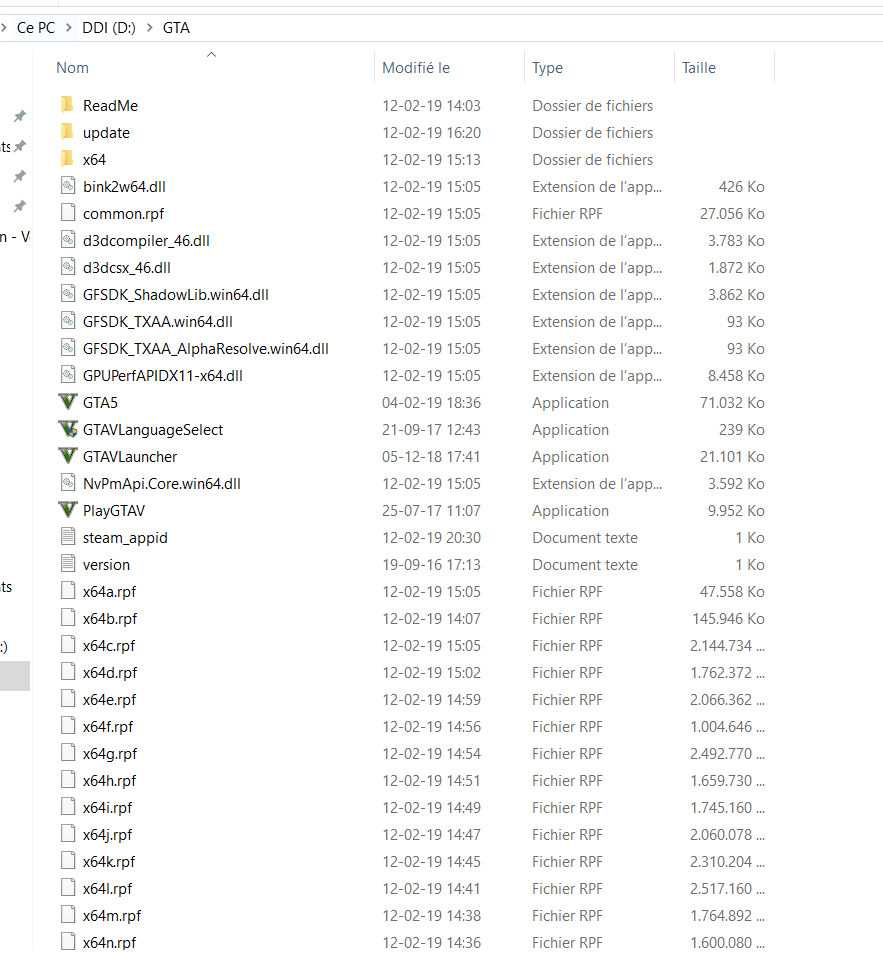Screen dimensions: 883x972
Task: Sort by the Modifié le column header
Action: [416, 68]
